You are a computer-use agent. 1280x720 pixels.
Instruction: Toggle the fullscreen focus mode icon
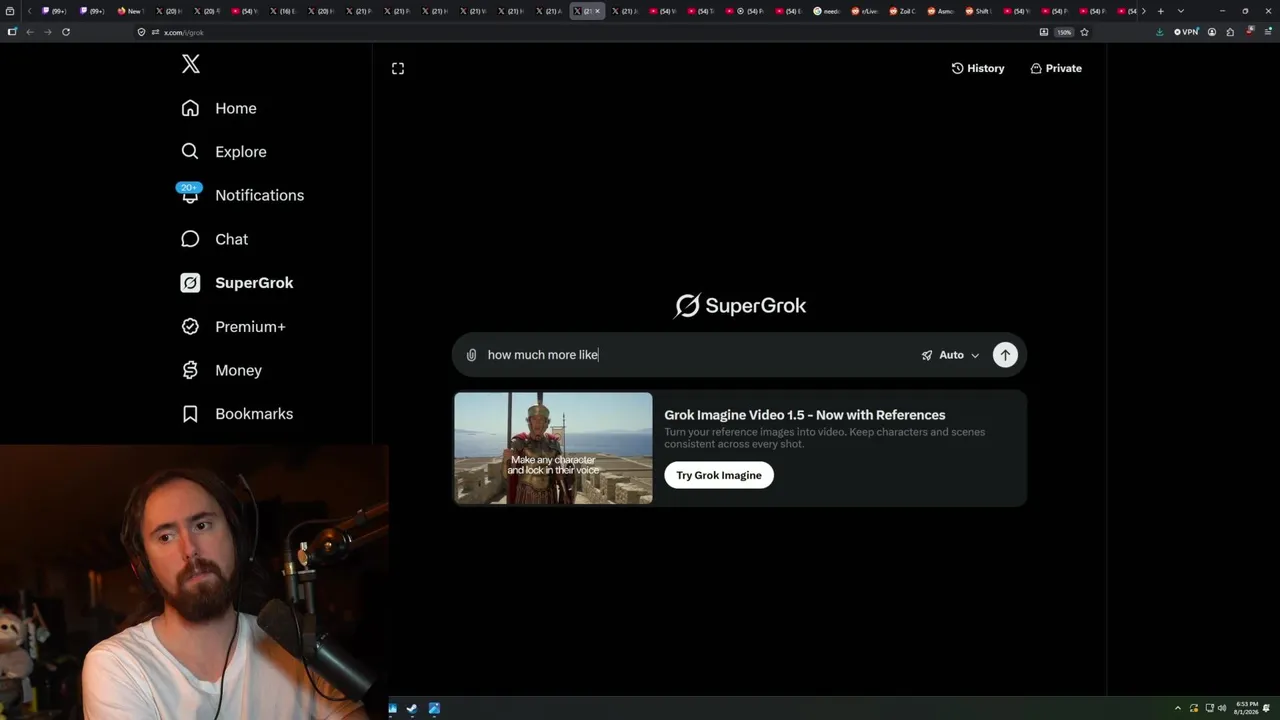(398, 68)
